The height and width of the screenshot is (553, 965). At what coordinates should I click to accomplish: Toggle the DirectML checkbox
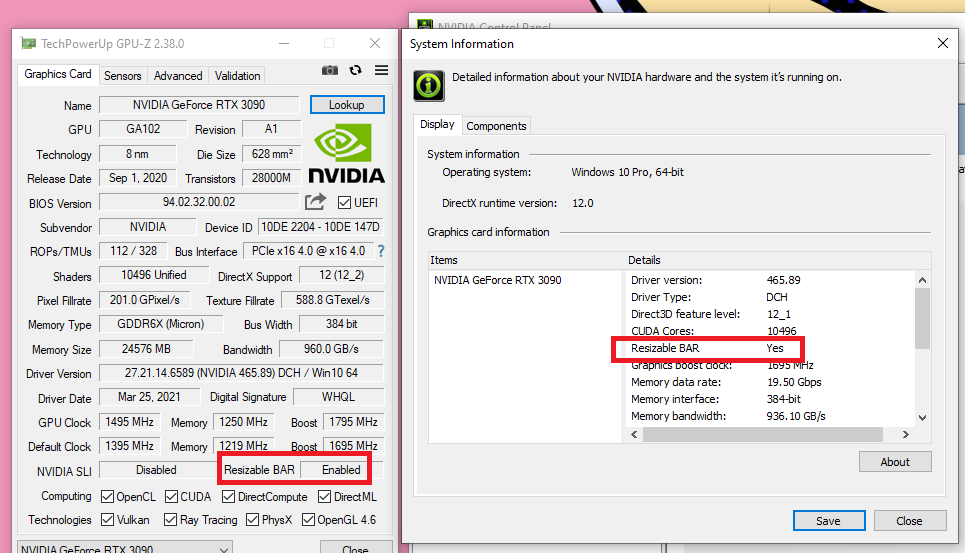(324, 496)
